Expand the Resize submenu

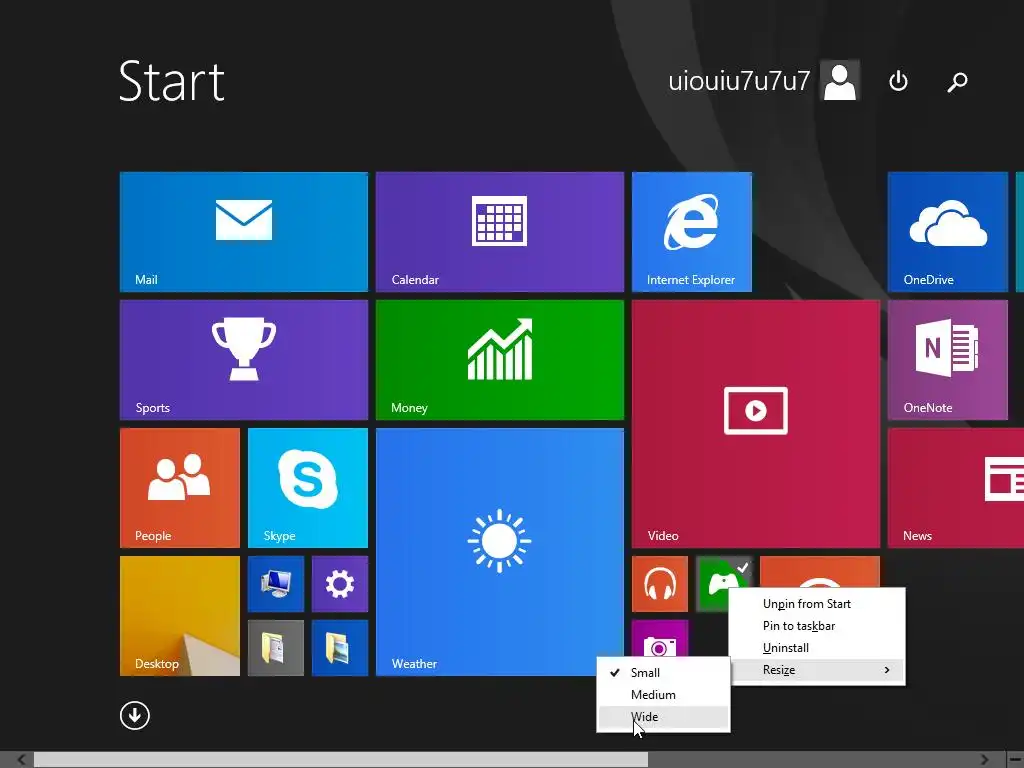817,670
